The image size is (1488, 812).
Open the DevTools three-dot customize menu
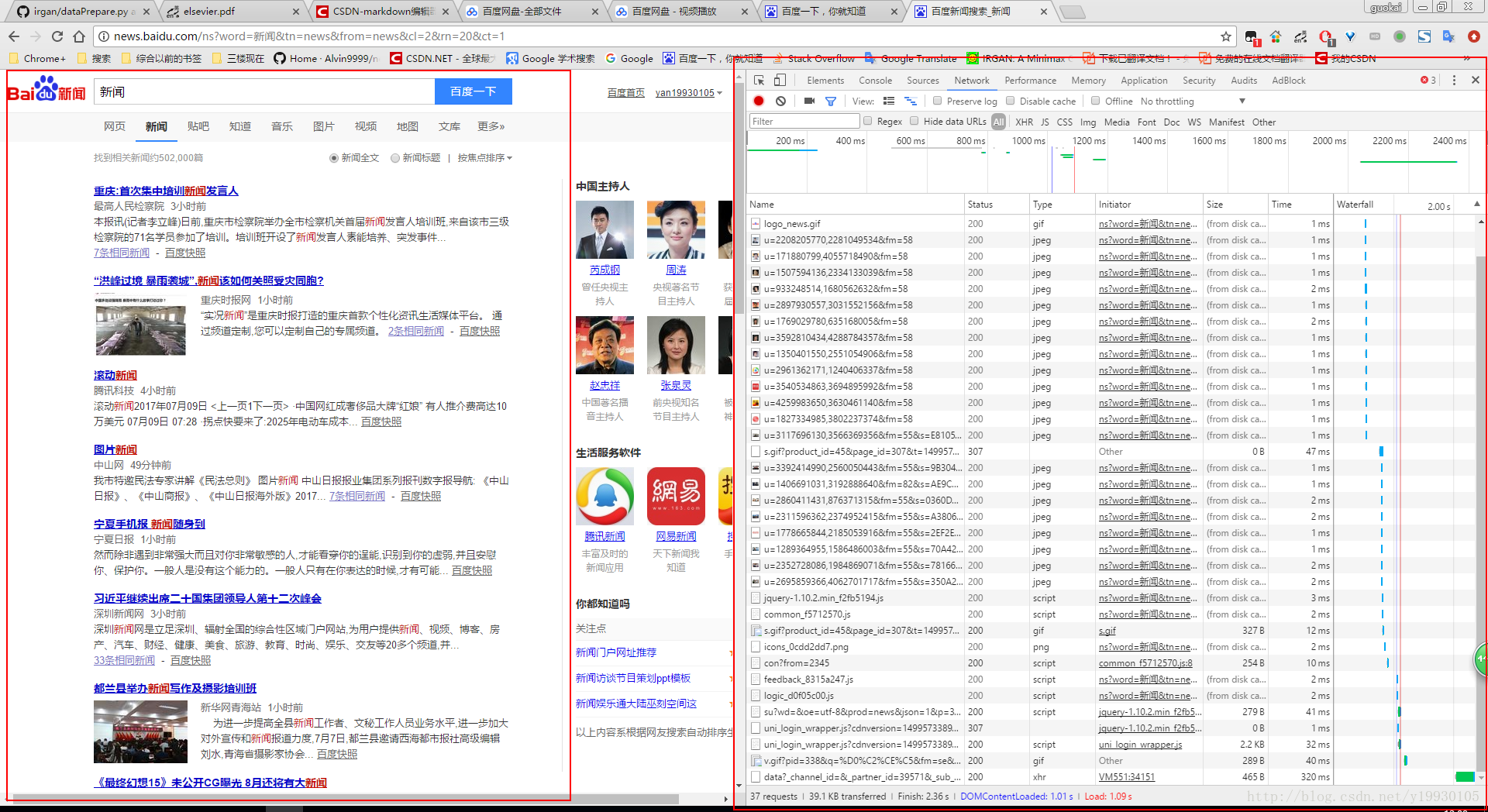(x=1454, y=81)
